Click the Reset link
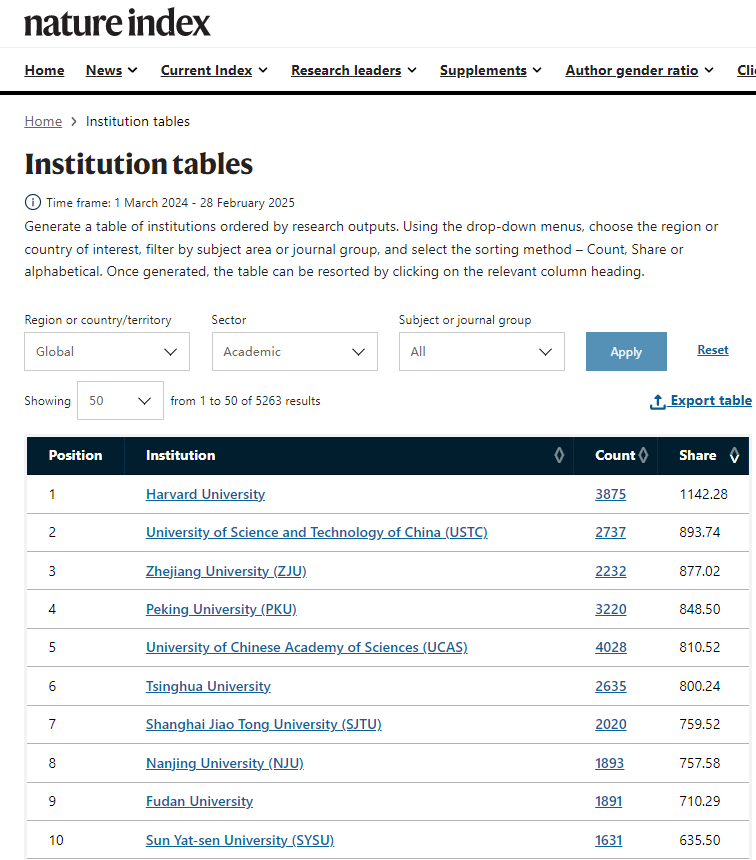The width and height of the screenshot is (756, 860). point(713,350)
